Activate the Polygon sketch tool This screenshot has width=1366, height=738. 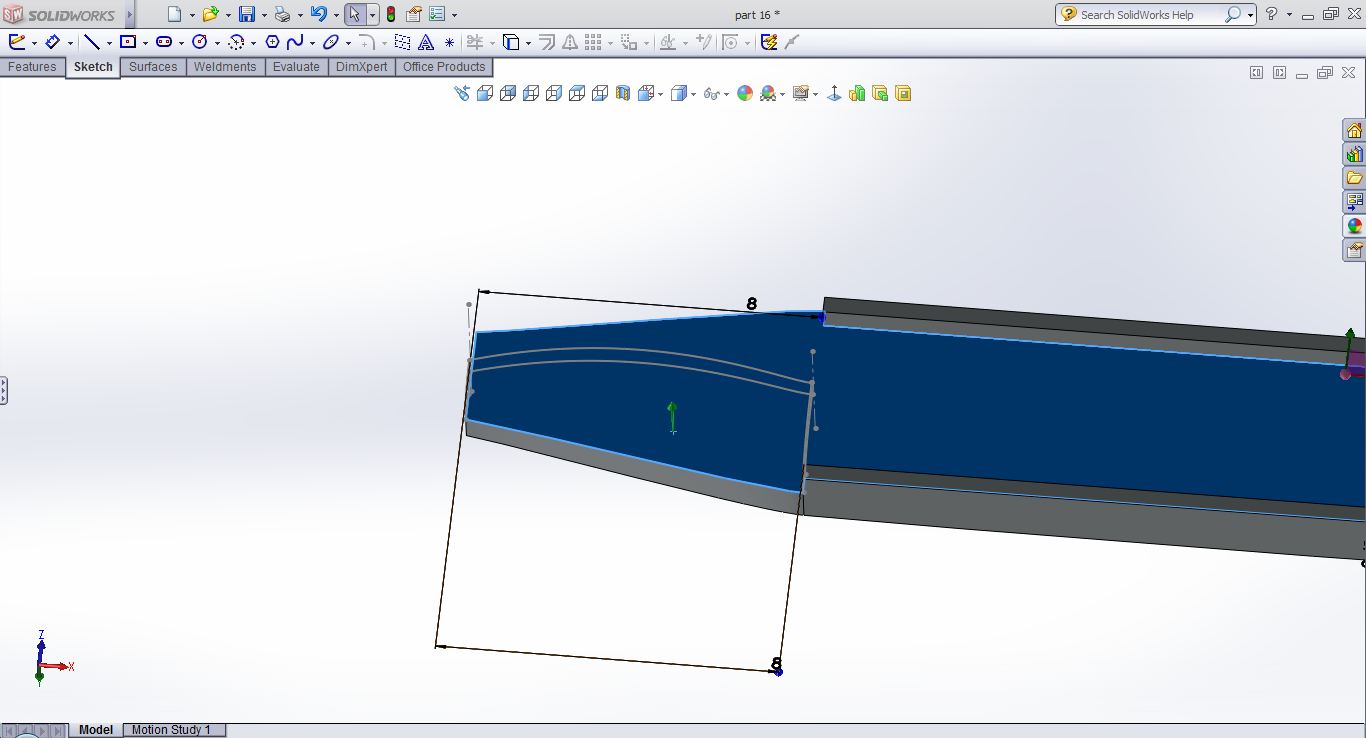(272, 42)
